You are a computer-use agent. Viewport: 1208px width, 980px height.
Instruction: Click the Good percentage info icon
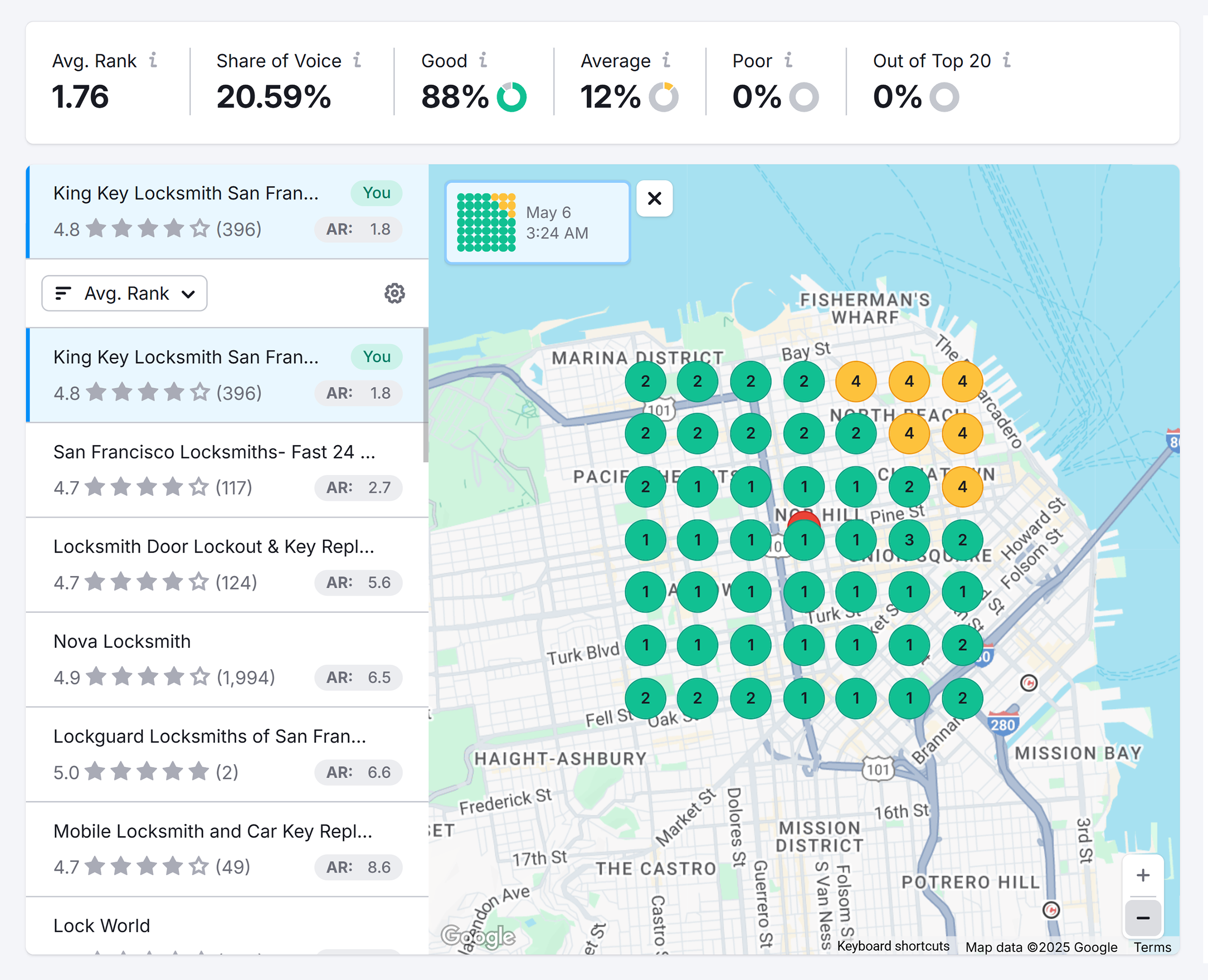point(483,60)
